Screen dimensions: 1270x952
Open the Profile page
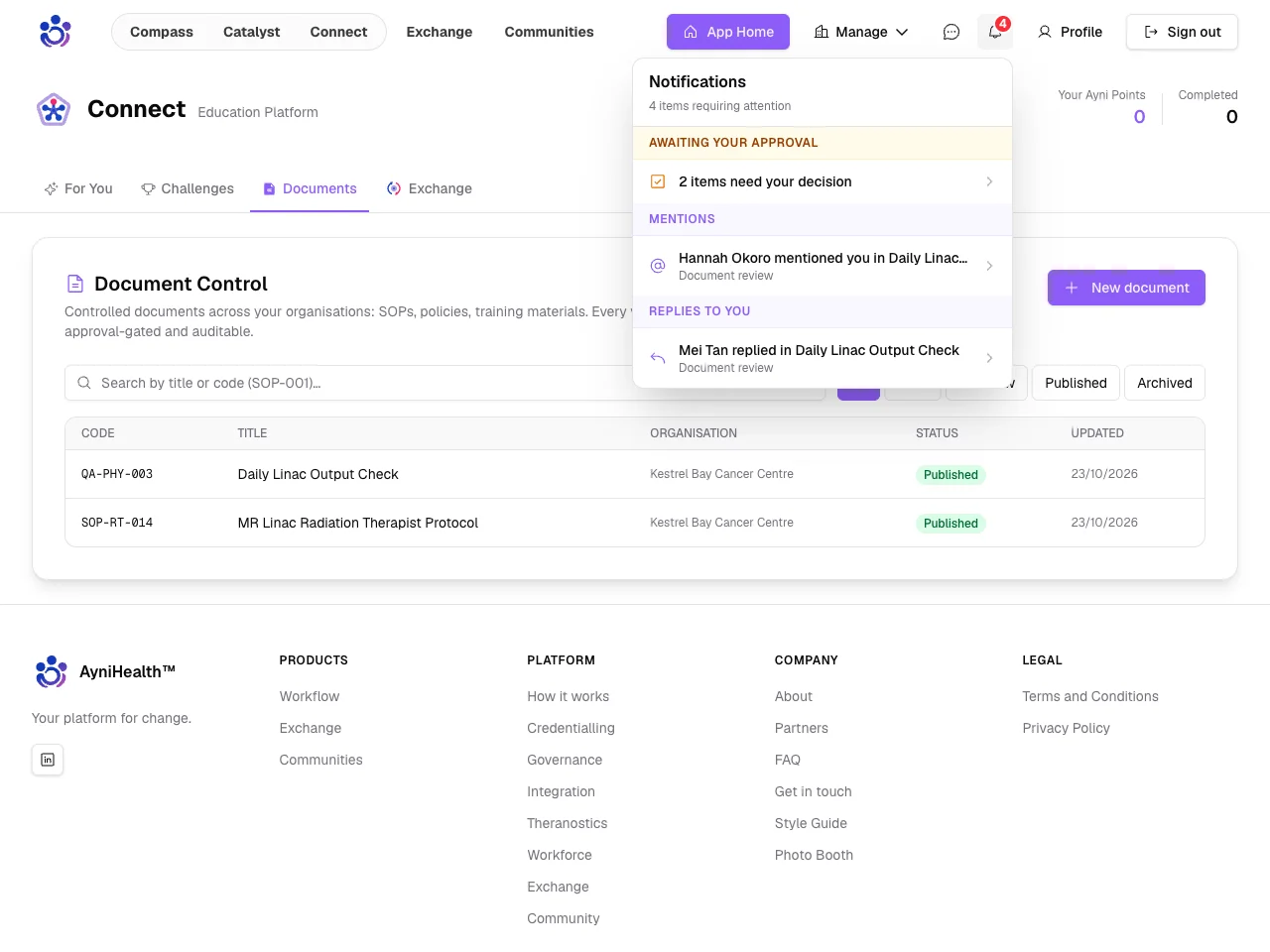point(1070,32)
